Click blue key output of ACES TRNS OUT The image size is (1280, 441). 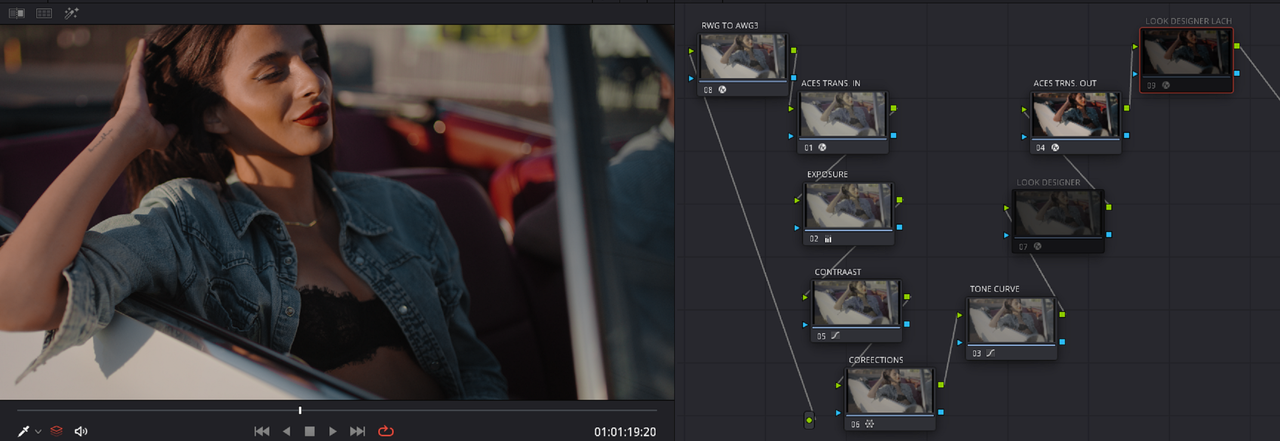(x=1125, y=134)
